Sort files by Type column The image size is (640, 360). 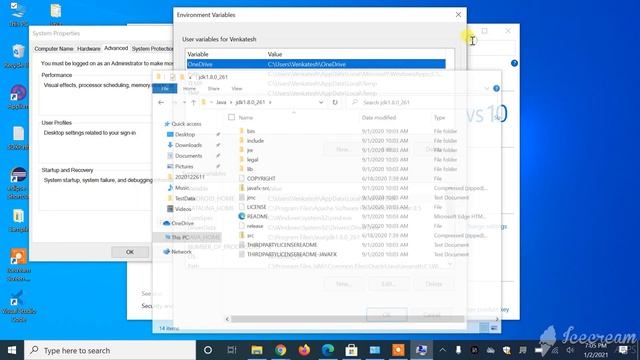[x=439, y=118]
